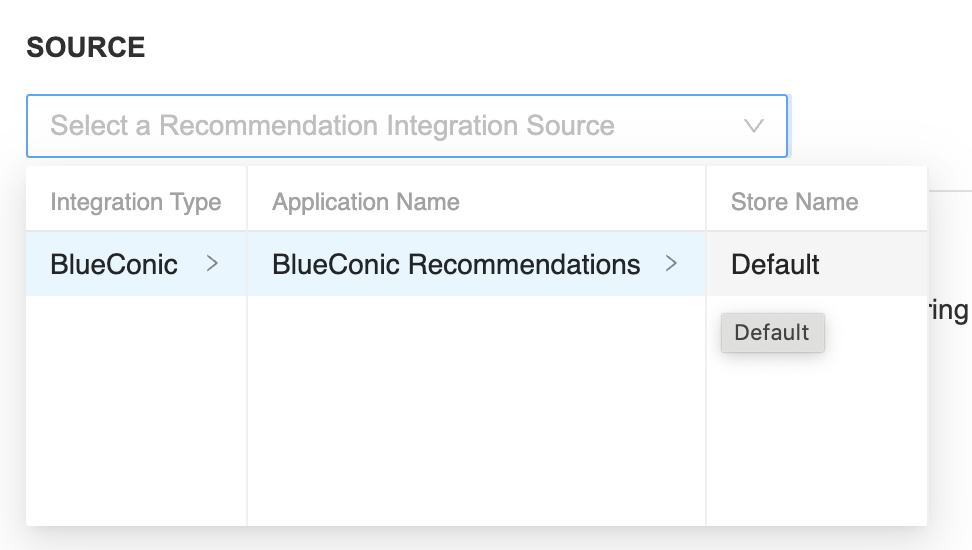This screenshot has width=972, height=550.
Task: Click the Store Name column header
Action: click(x=794, y=202)
